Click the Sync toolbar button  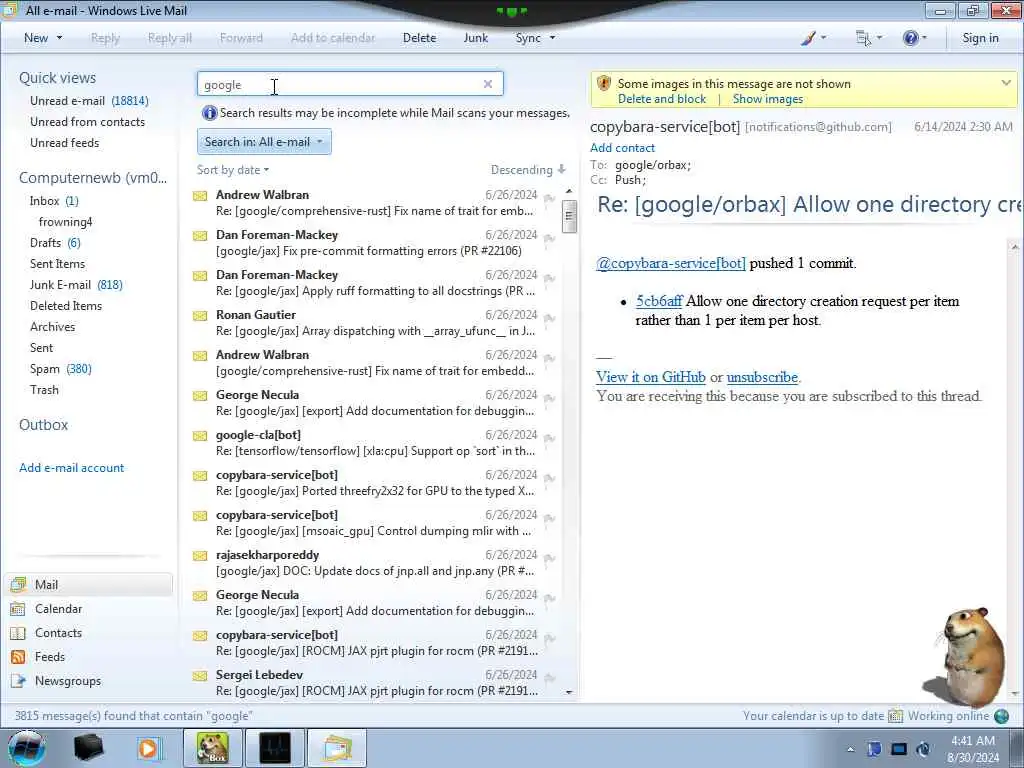point(528,38)
